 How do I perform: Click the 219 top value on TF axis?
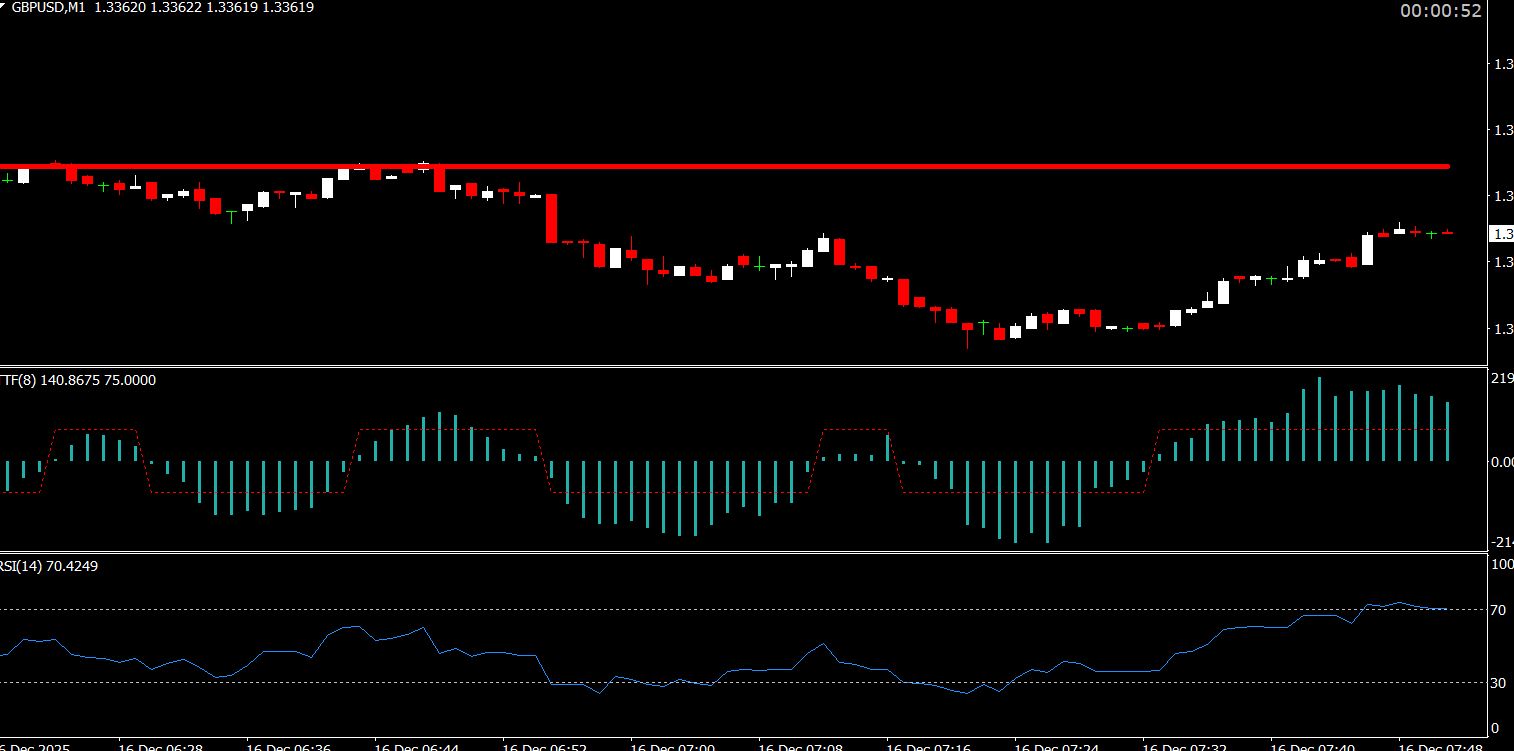coord(1501,379)
